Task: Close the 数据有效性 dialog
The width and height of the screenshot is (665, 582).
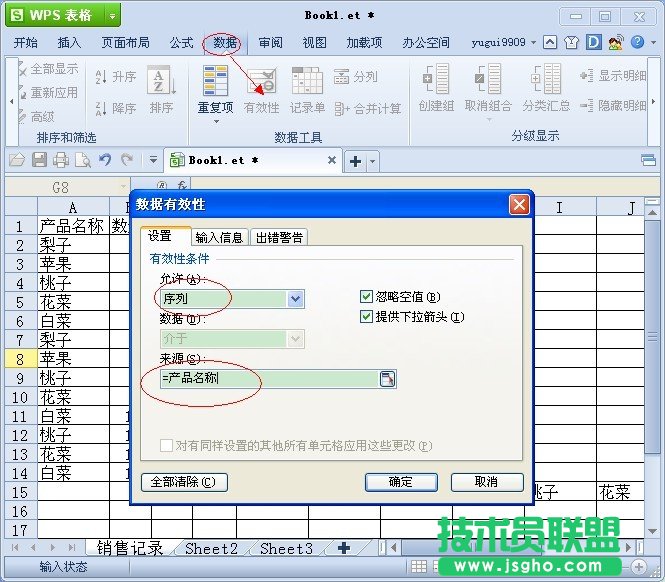Action: [x=519, y=205]
